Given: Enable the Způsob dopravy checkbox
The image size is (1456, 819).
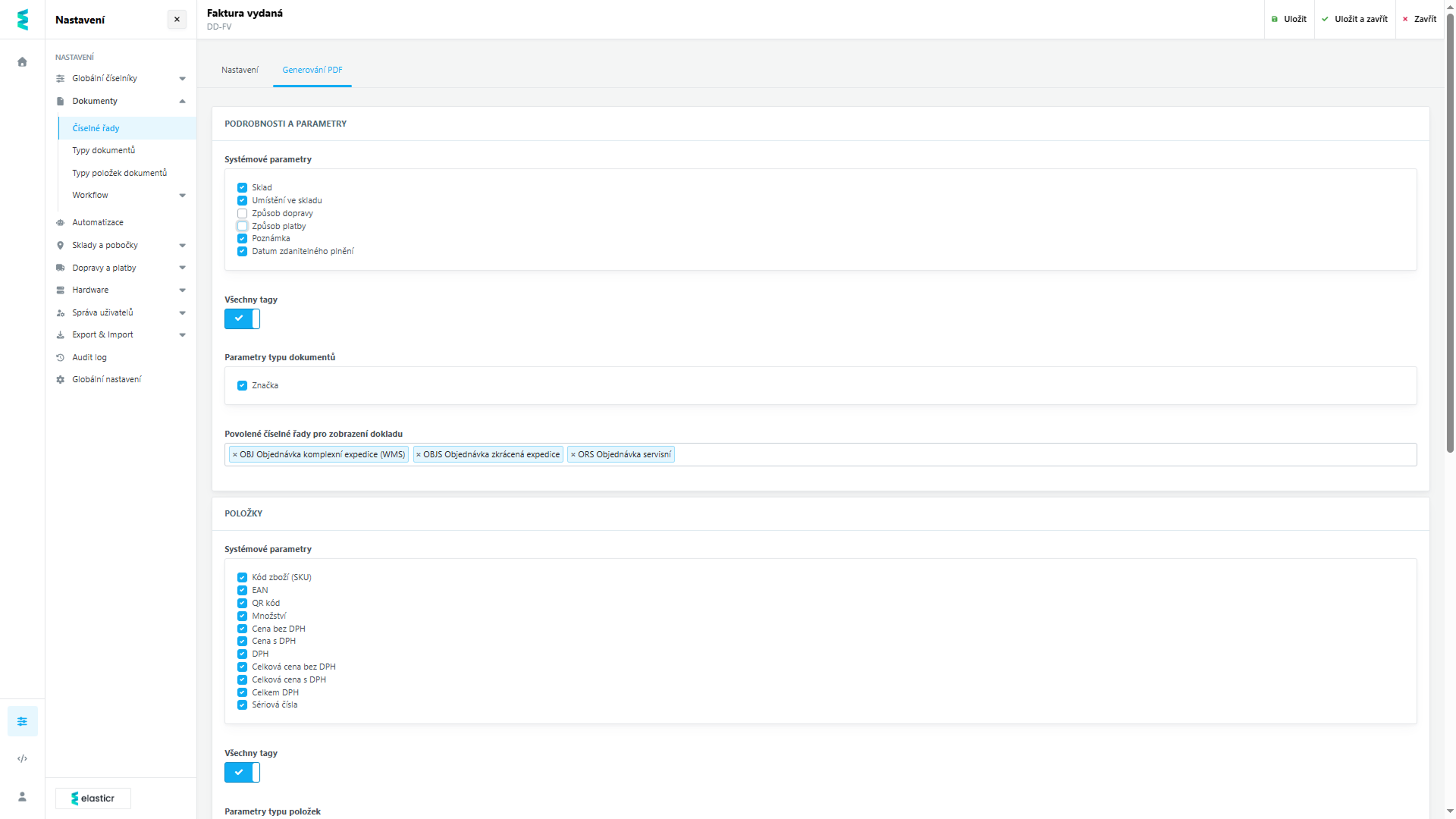Looking at the screenshot, I should (x=242, y=213).
